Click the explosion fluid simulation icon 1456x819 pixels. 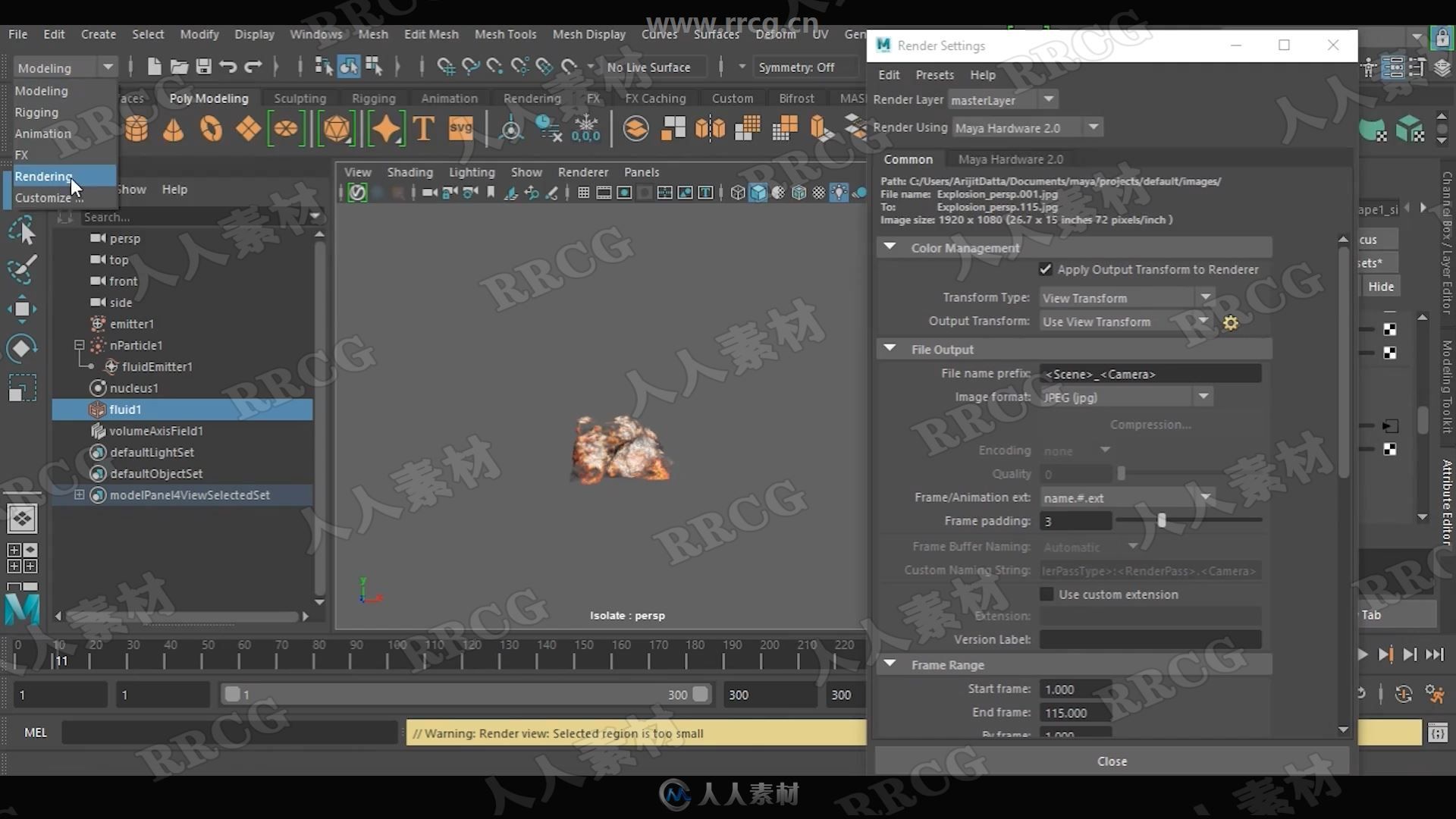pos(96,409)
